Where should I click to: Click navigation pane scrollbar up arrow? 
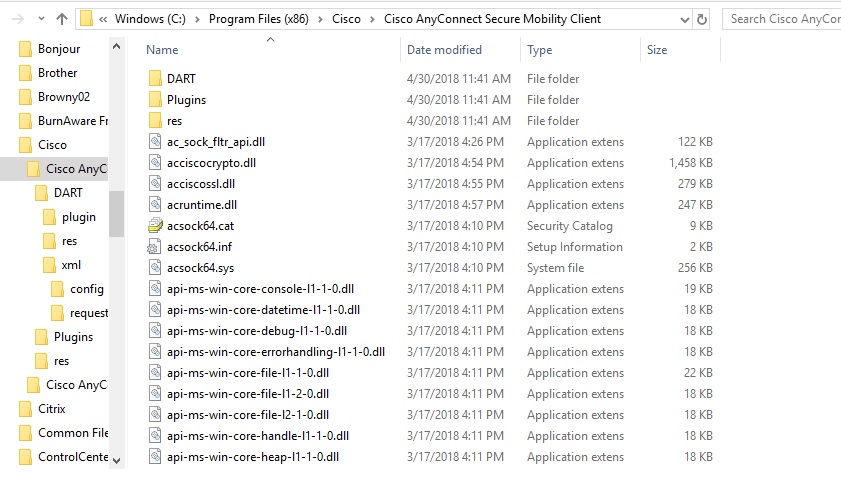pyautogui.click(x=116, y=47)
